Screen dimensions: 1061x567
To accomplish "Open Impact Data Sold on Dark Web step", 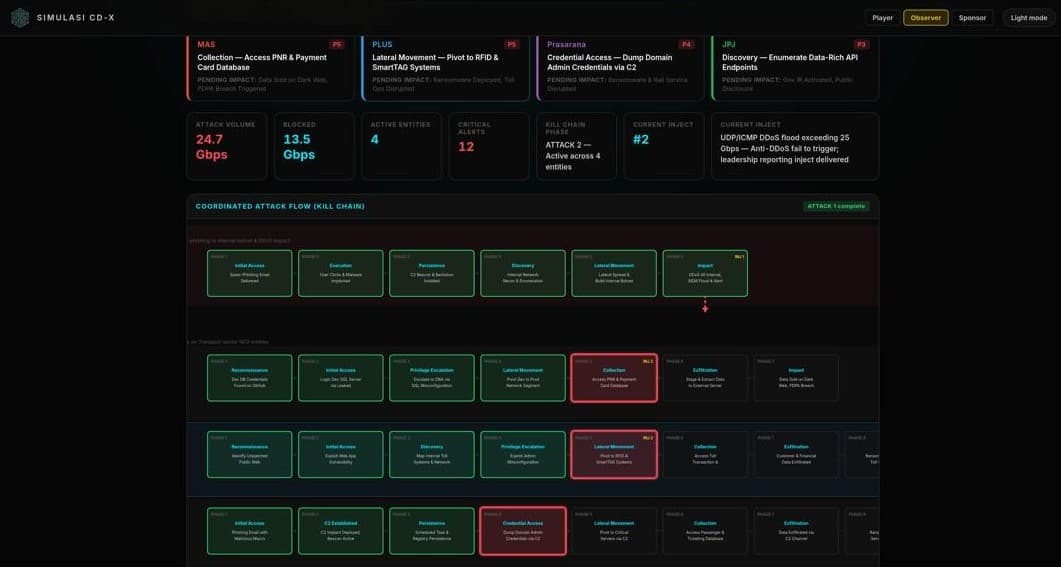I will (796, 378).
